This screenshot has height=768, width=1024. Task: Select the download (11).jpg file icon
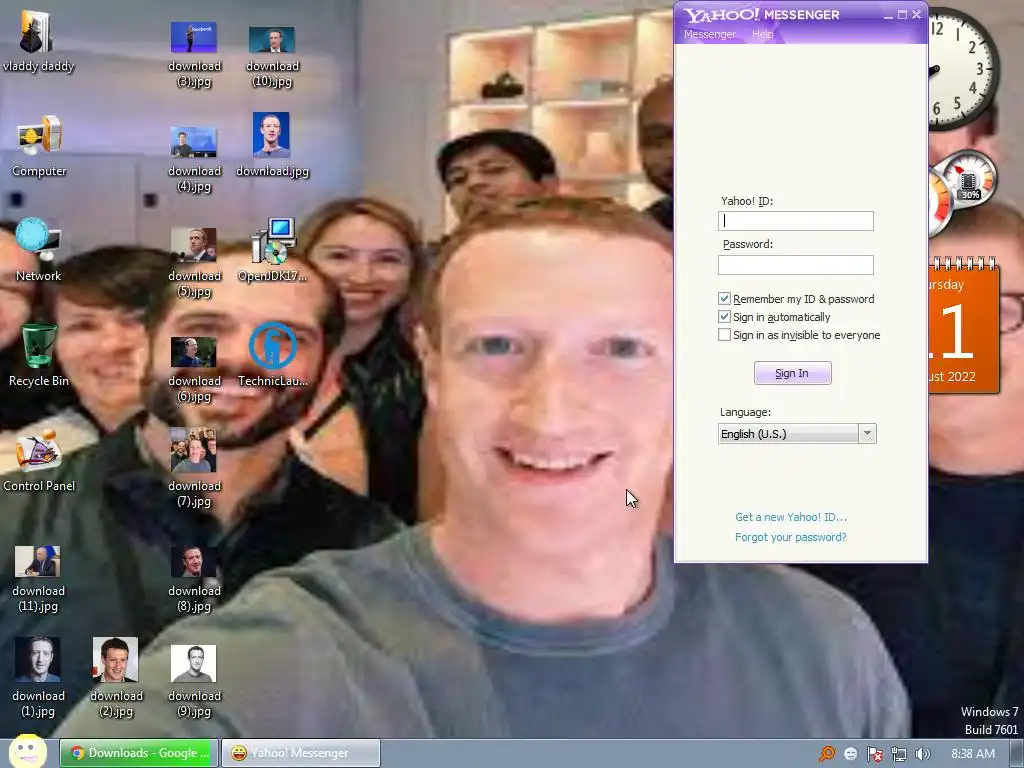coord(38,580)
